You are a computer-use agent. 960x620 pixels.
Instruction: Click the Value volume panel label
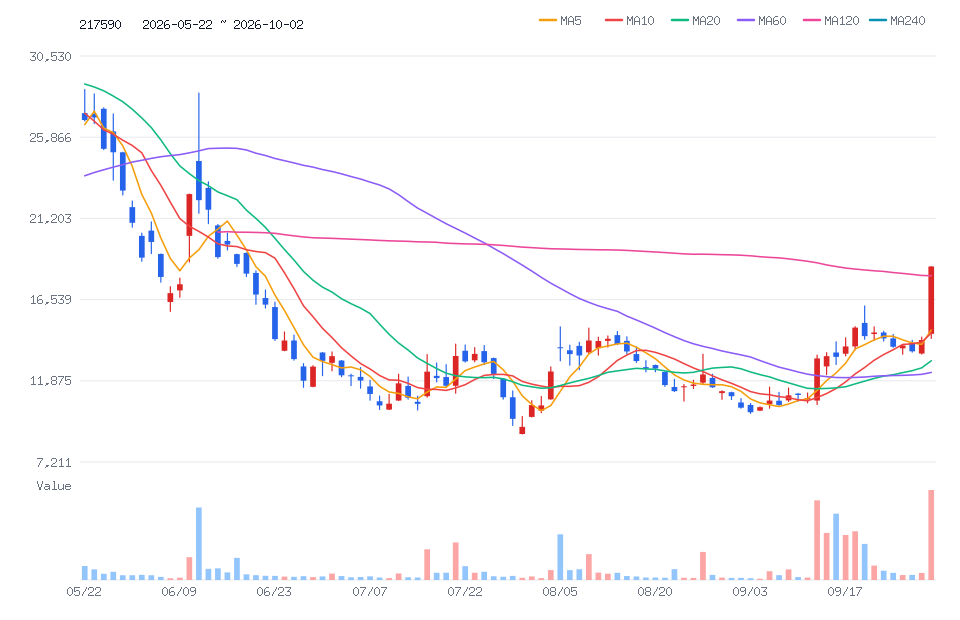[54, 486]
